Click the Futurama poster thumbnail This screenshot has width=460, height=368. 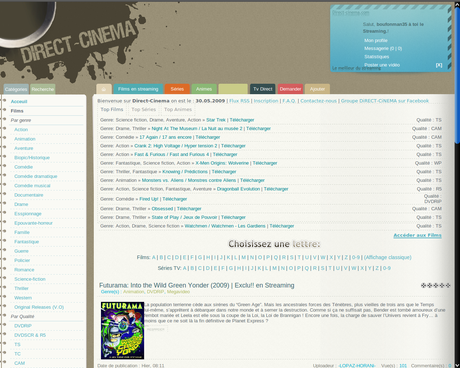click(122, 330)
